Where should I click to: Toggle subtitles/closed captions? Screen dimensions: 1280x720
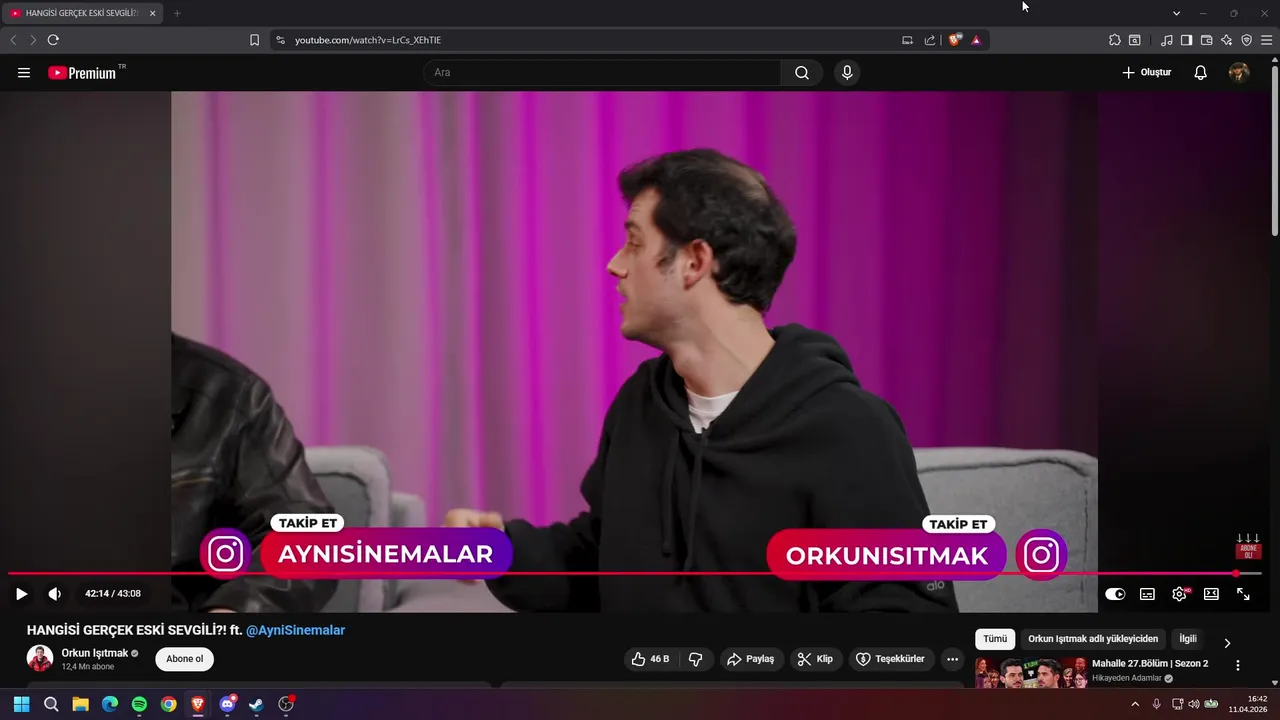click(x=1147, y=594)
